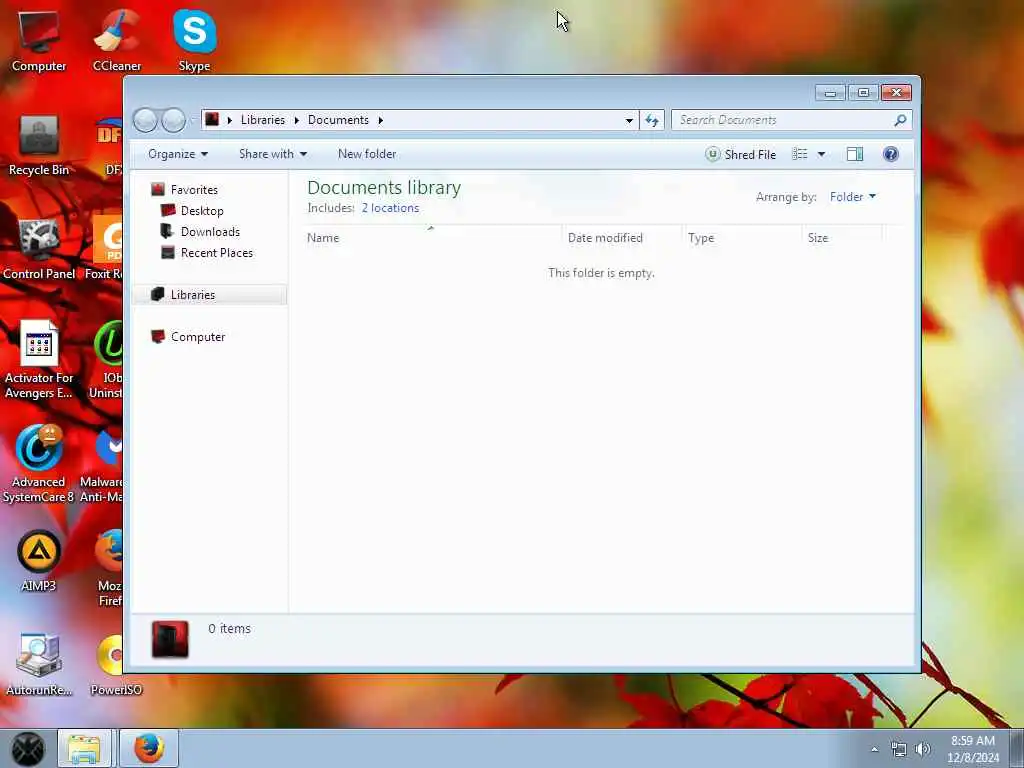Open the network tray icon
1024x768 pixels.
point(899,750)
